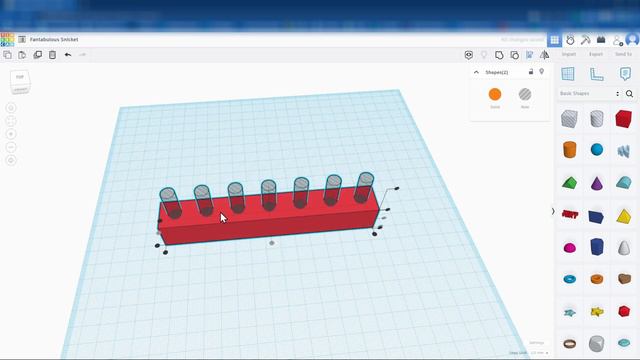
Task: Pick the red Text shape
Action: 570,214
